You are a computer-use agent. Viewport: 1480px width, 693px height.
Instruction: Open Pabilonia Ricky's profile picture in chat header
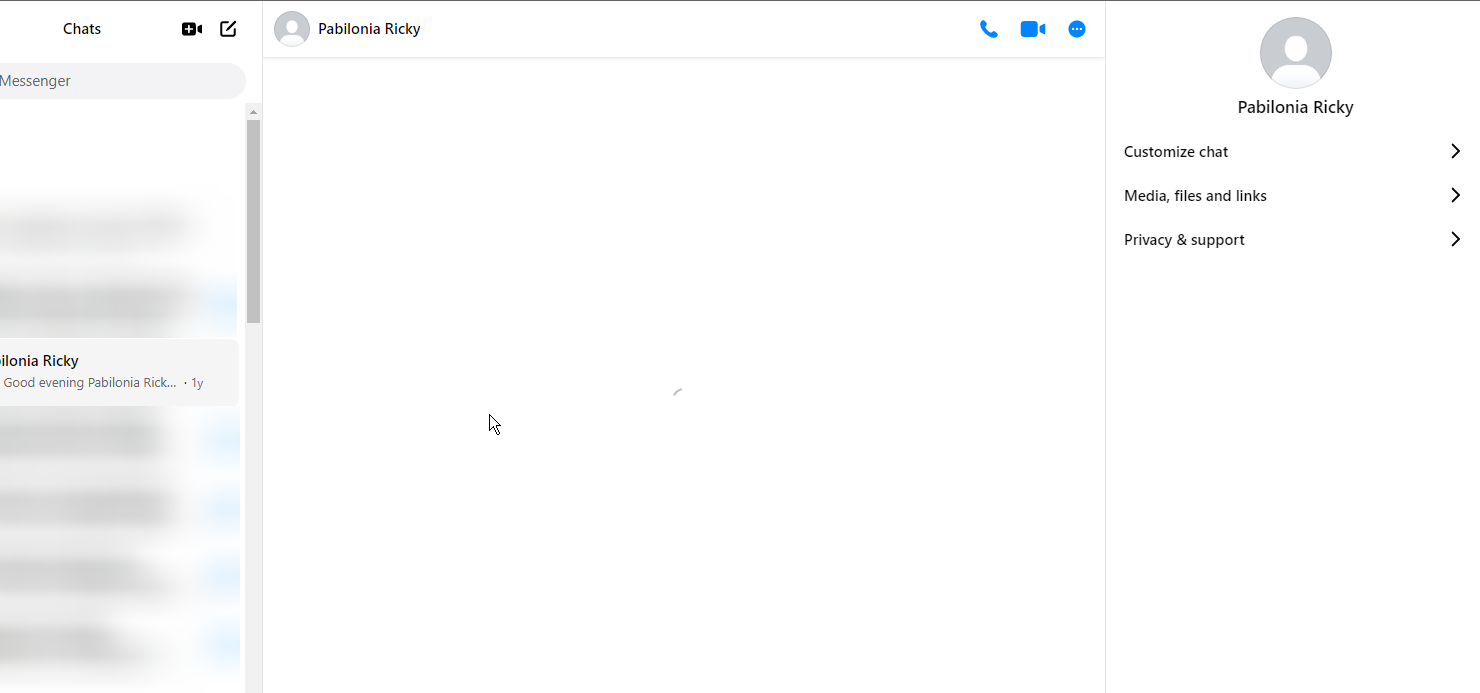[291, 28]
